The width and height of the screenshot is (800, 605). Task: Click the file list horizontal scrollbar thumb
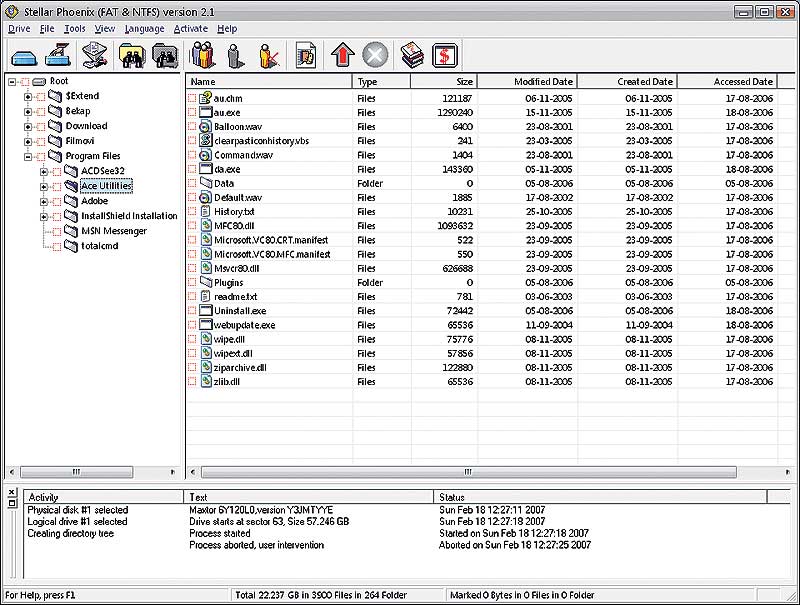pos(468,472)
